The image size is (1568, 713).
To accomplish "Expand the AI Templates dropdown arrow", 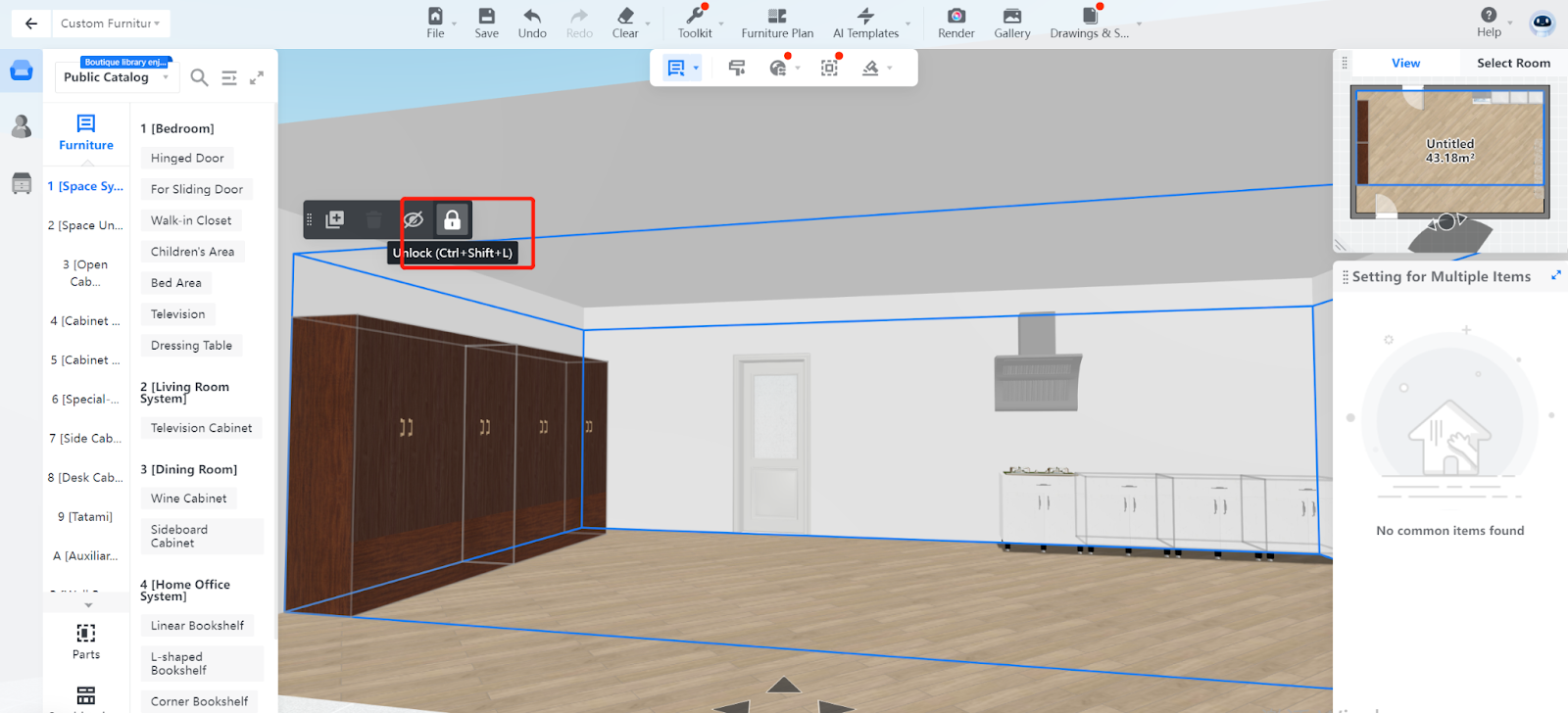I will 908,24.
